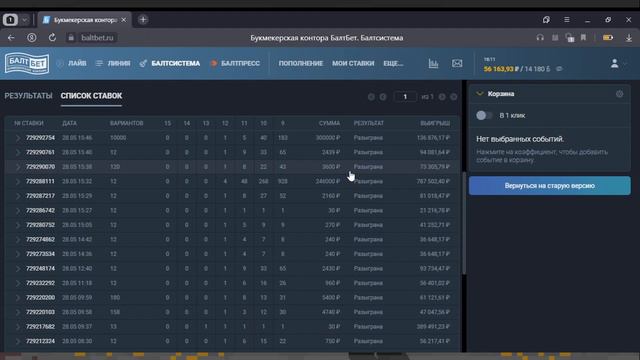Click the headphones read-aloud icon
The width and height of the screenshot is (640, 360).
coord(540,38)
